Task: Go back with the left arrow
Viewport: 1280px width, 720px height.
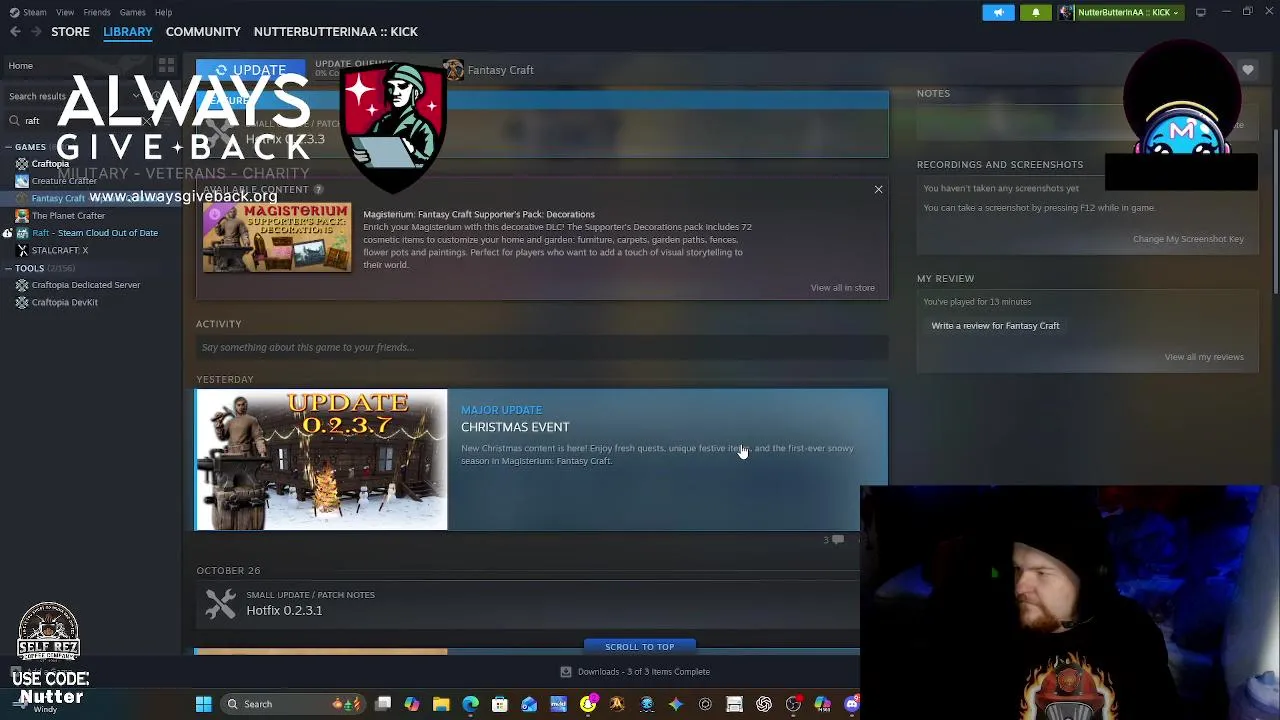Action: click(15, 31)
